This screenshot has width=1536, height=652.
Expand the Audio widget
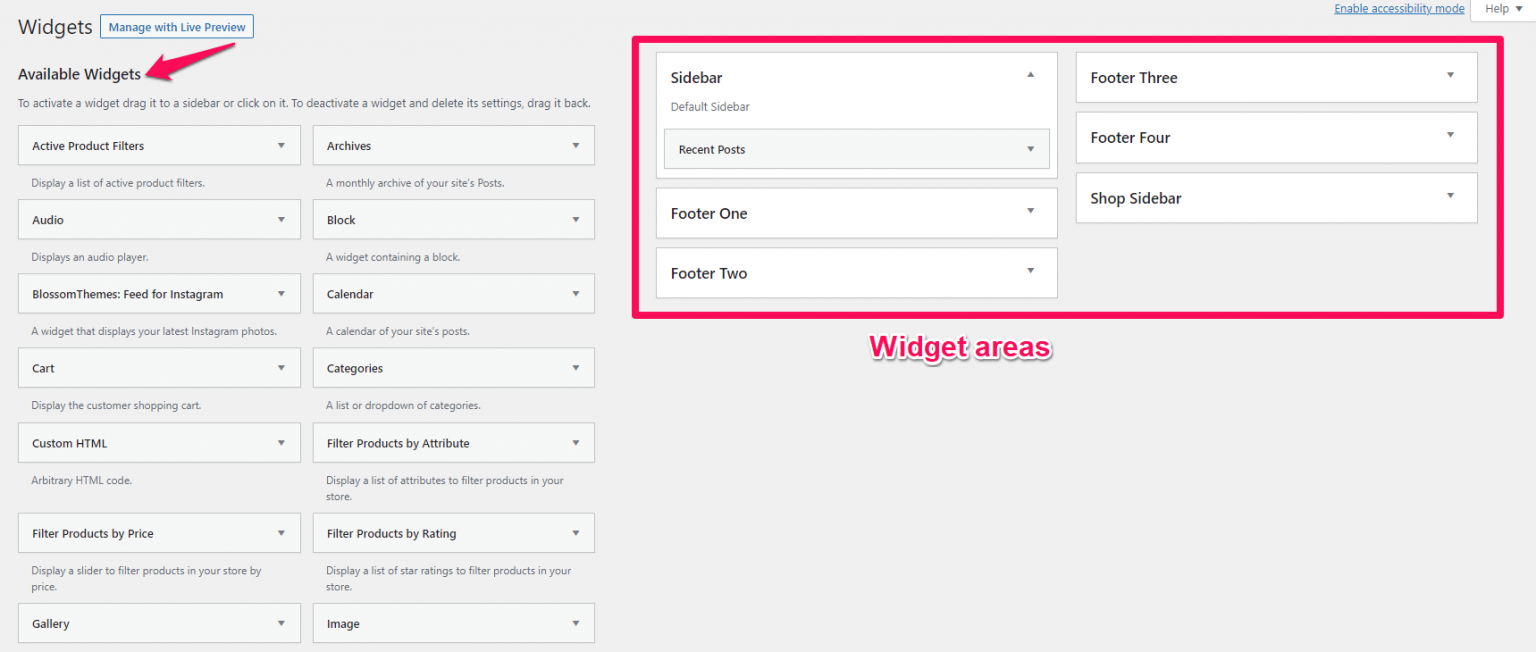[x=283, y=219]
